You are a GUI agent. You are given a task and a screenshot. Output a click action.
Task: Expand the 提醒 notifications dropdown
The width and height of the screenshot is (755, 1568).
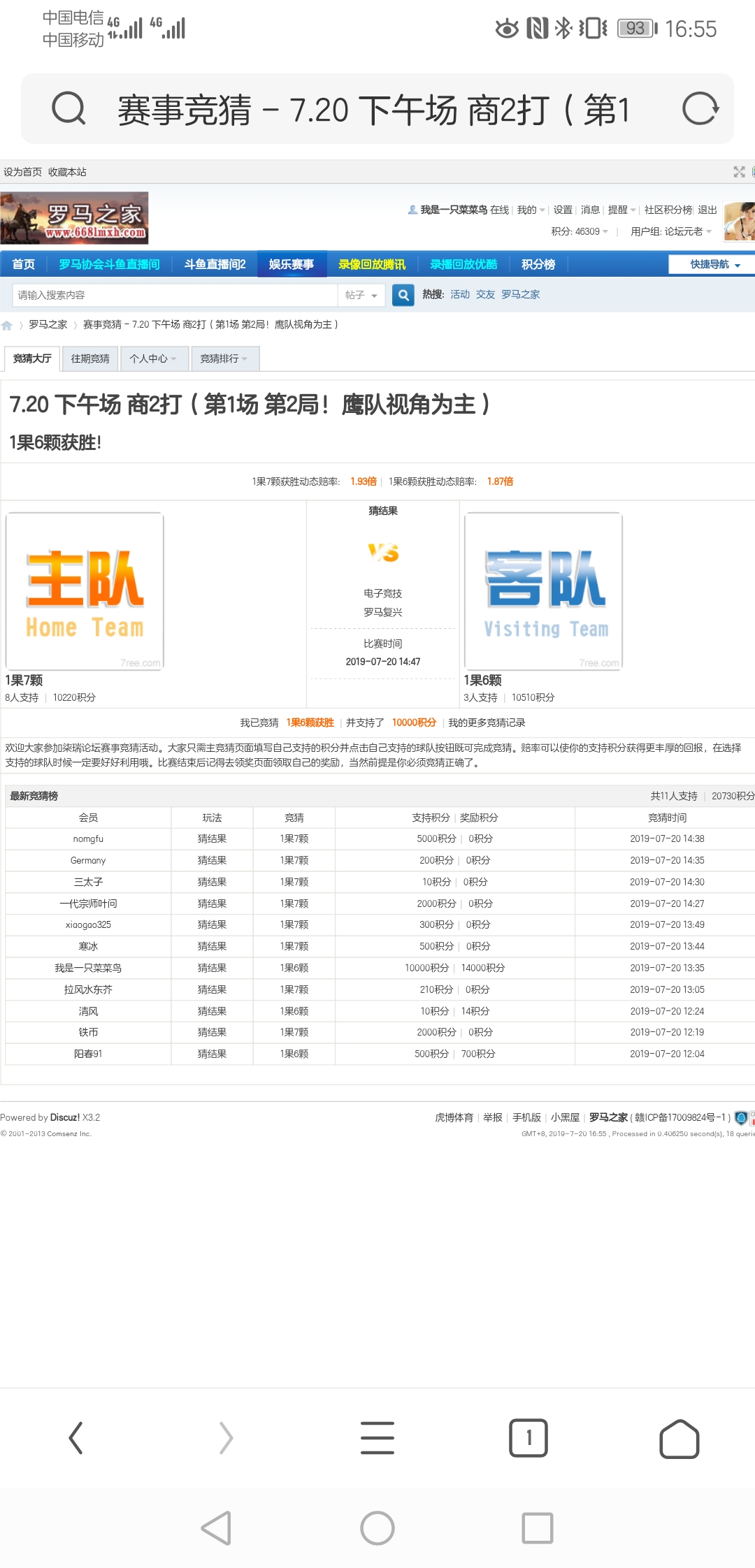coord(621,210)
